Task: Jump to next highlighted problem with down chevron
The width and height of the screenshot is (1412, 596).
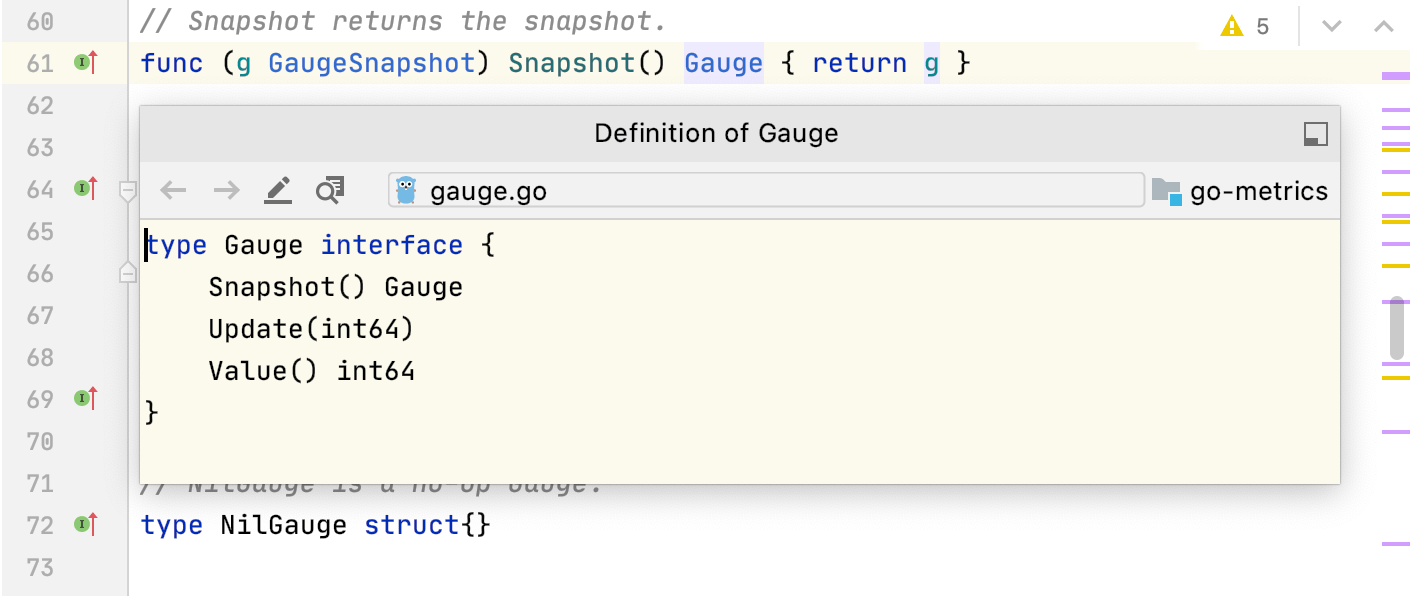Action: 1331,27
